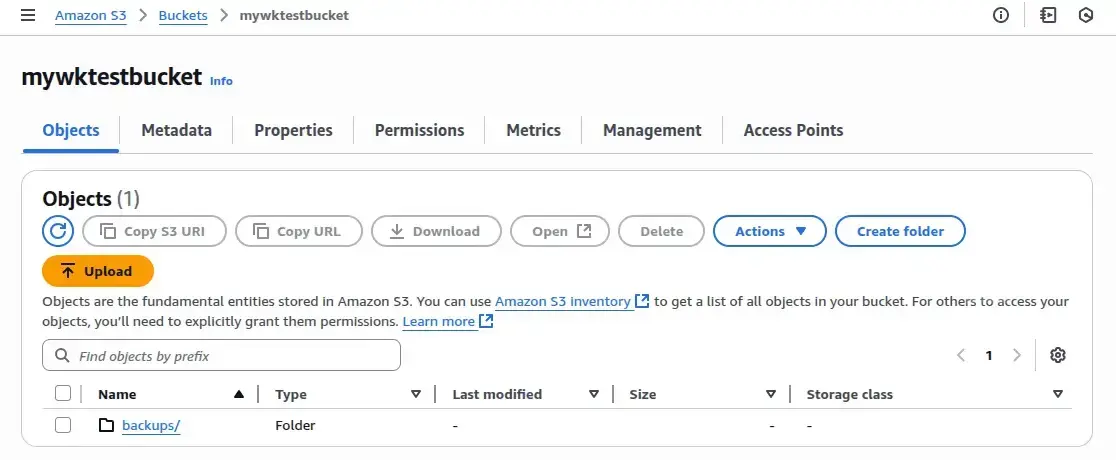Click the hexagon settings icon in header
The image size is (1116, 460).
tap(1085, 15)
